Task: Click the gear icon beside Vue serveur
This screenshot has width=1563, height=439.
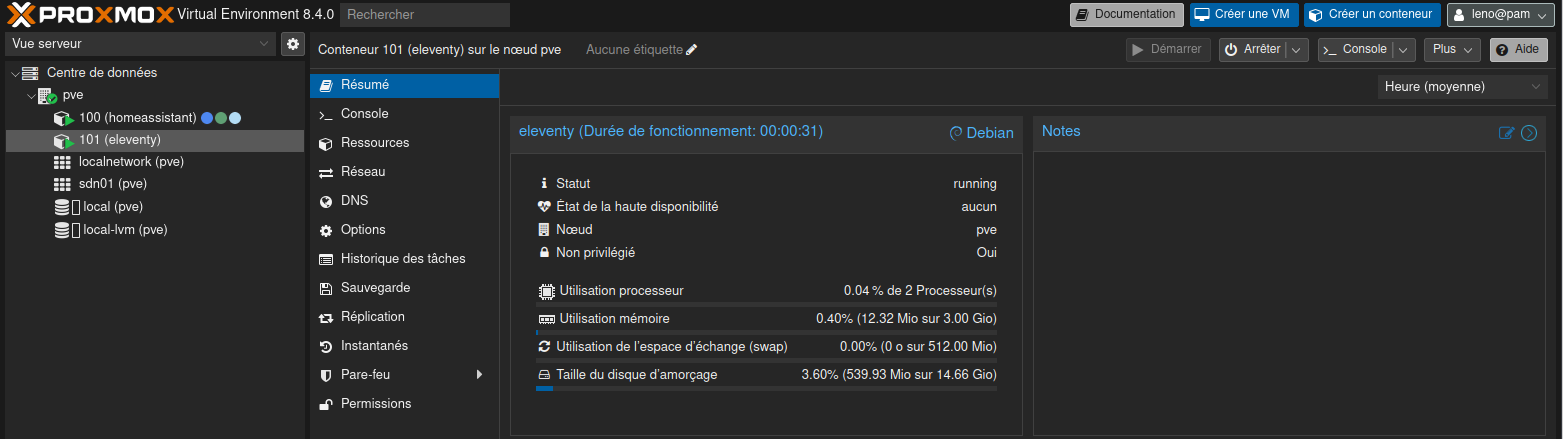Action: coord(293,44)
